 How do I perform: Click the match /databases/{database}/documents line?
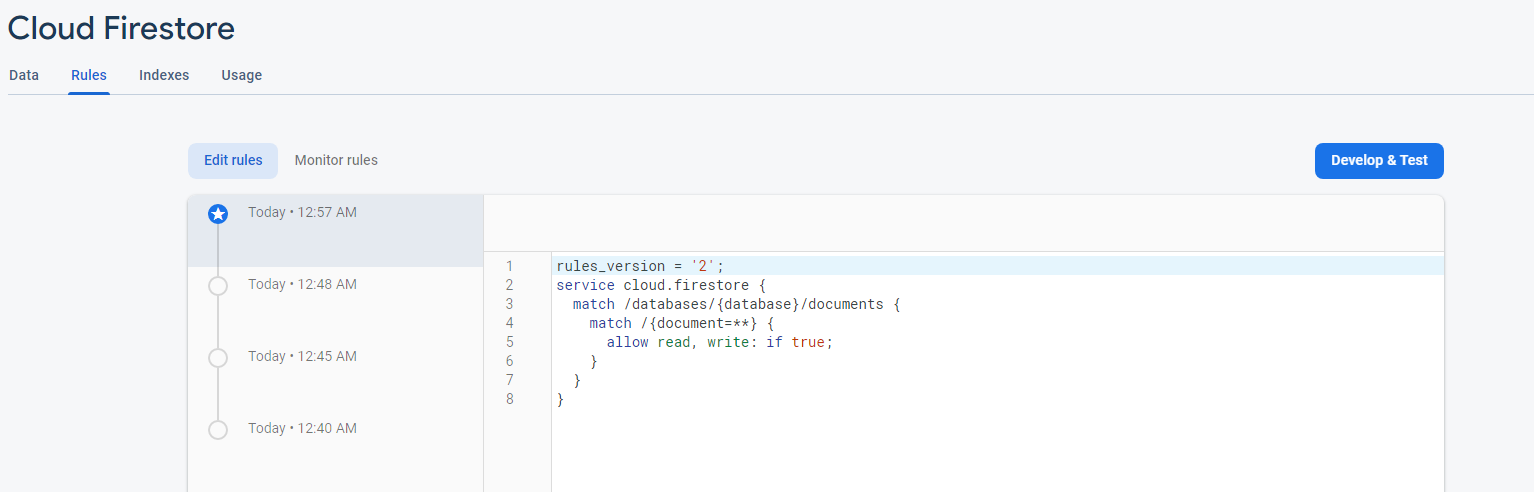coord(736,304)
